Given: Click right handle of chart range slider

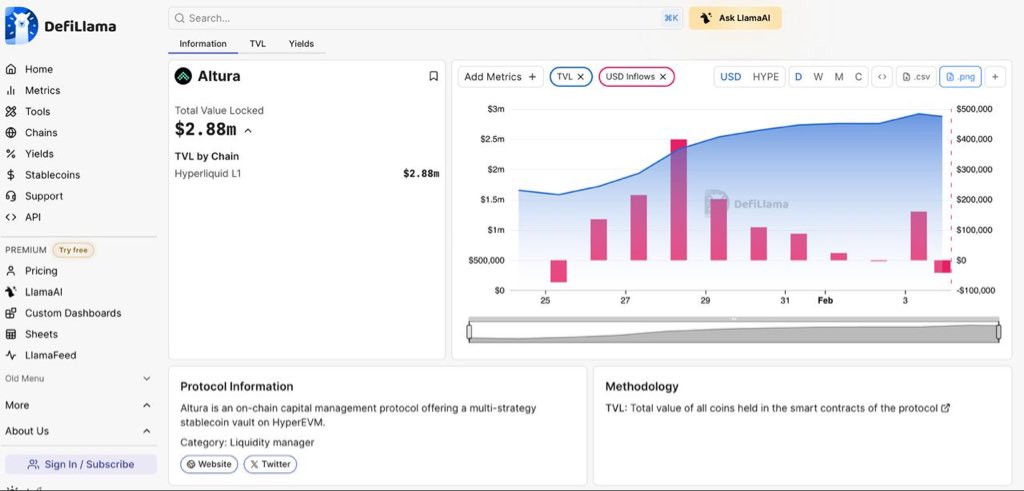Looking at the screenshot, I should 999,332.
